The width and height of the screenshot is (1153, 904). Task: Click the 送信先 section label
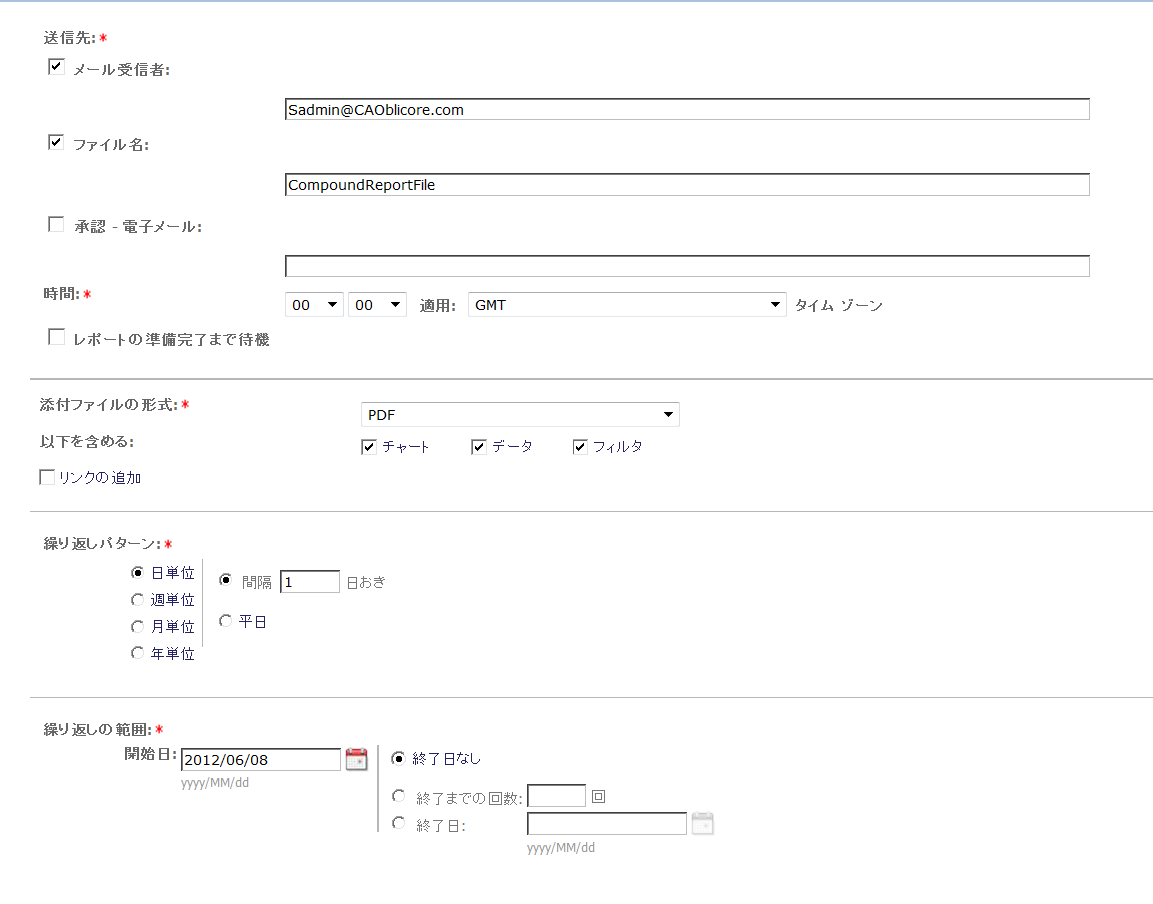(70, 38)
